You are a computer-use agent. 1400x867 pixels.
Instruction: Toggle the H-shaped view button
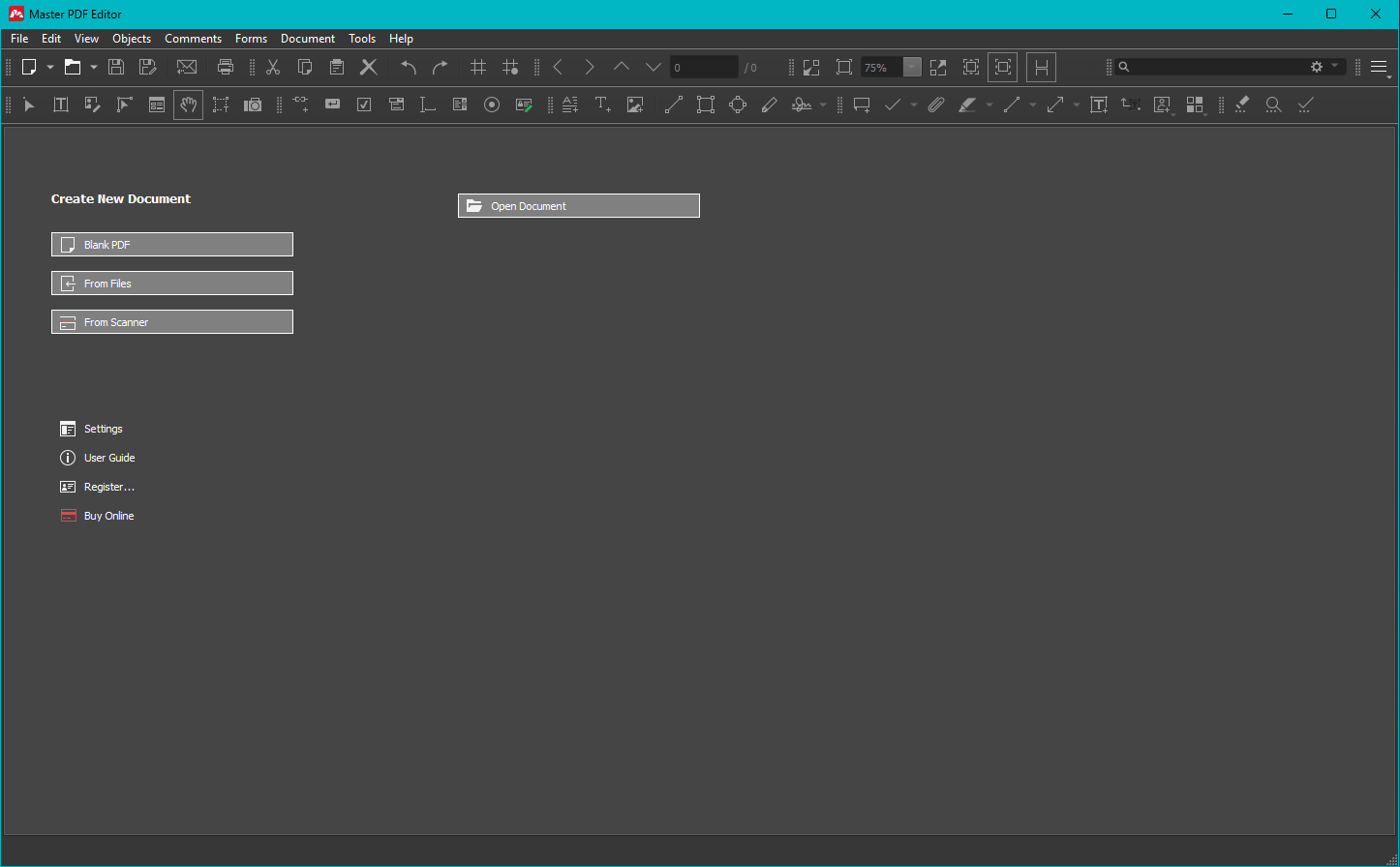click(1041, 67)
